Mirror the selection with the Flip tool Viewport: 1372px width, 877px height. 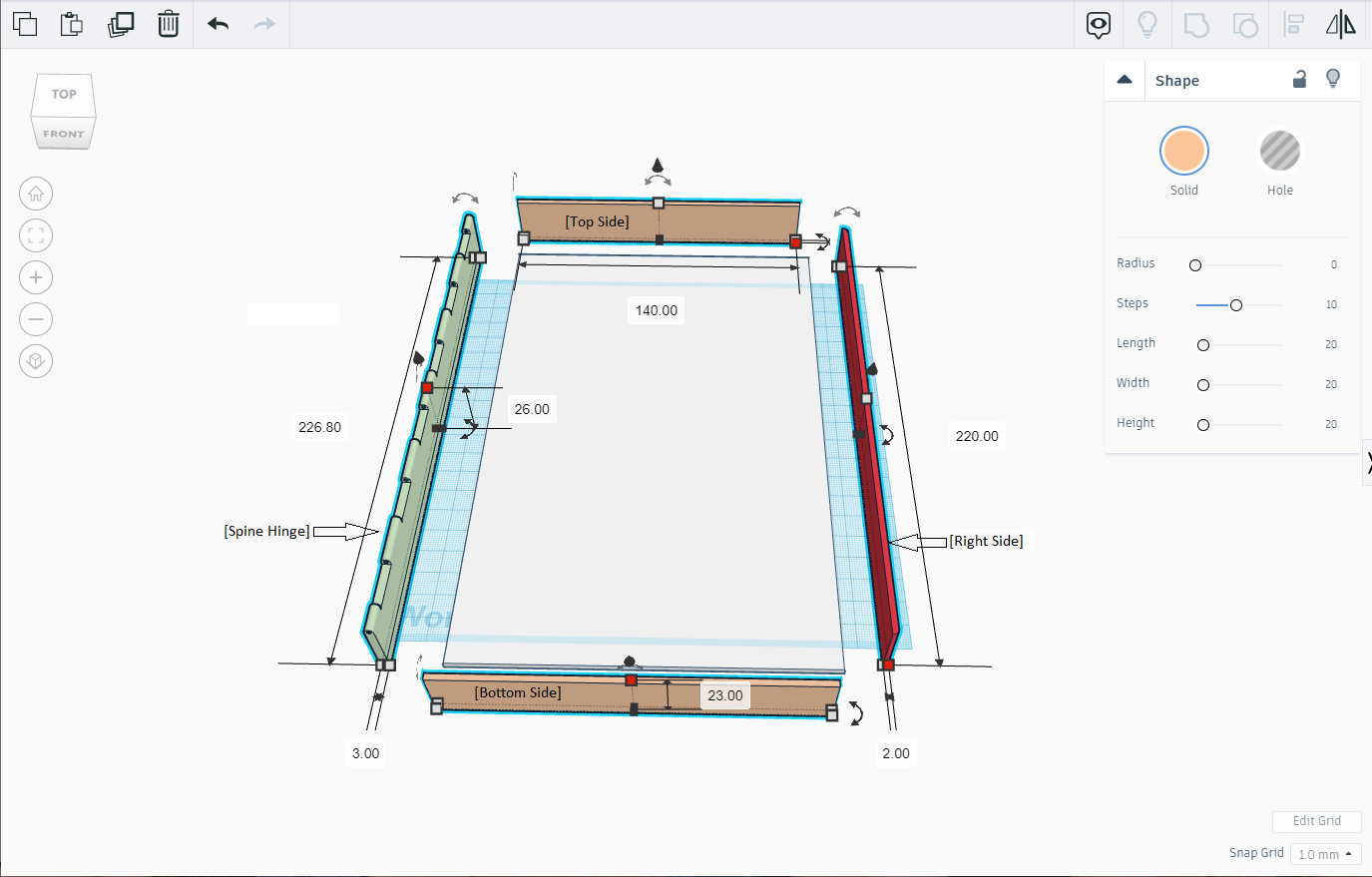(1340, 24)
